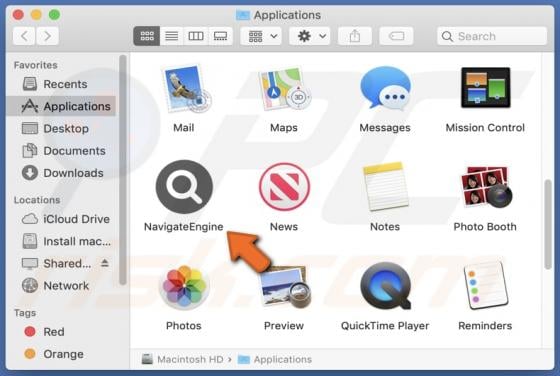Screen dimensions: 560x376
Task: Switch to gallery view
Action: pyautogui.click(x=220, y=36)
